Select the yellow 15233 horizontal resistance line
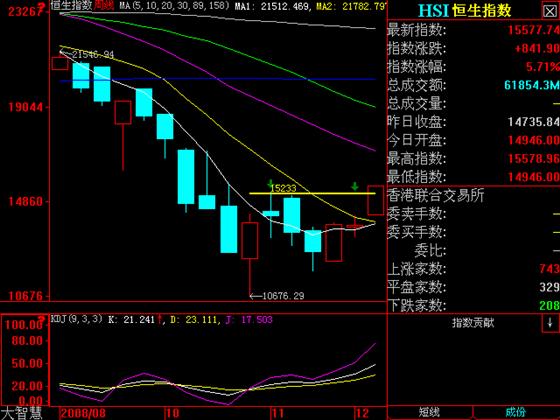Screen dimensions: 560x420 (x=312, y=193)
